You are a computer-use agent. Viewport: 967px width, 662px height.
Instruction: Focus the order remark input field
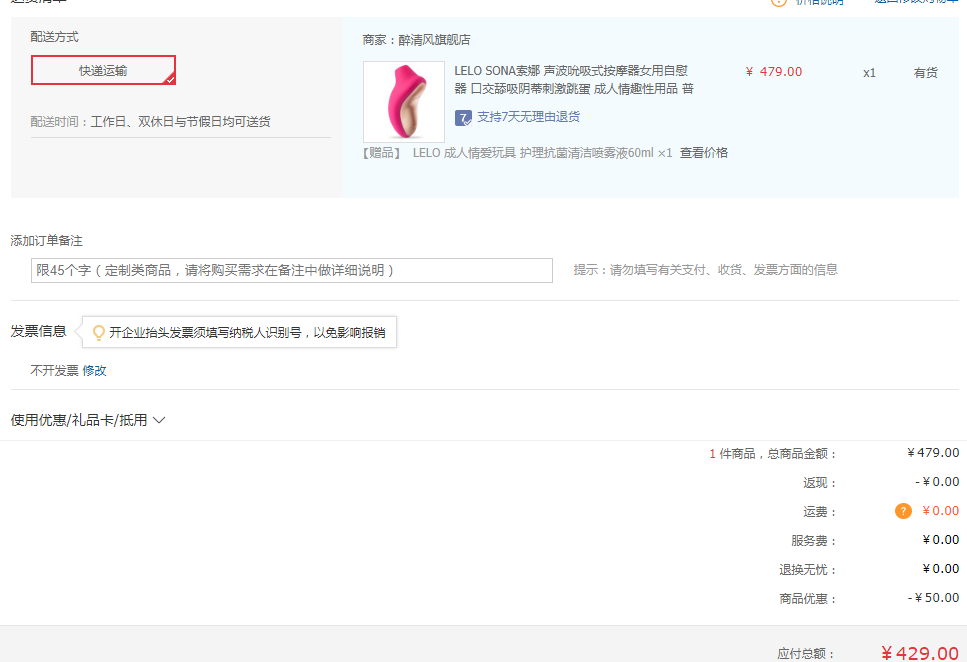point(292,270)
